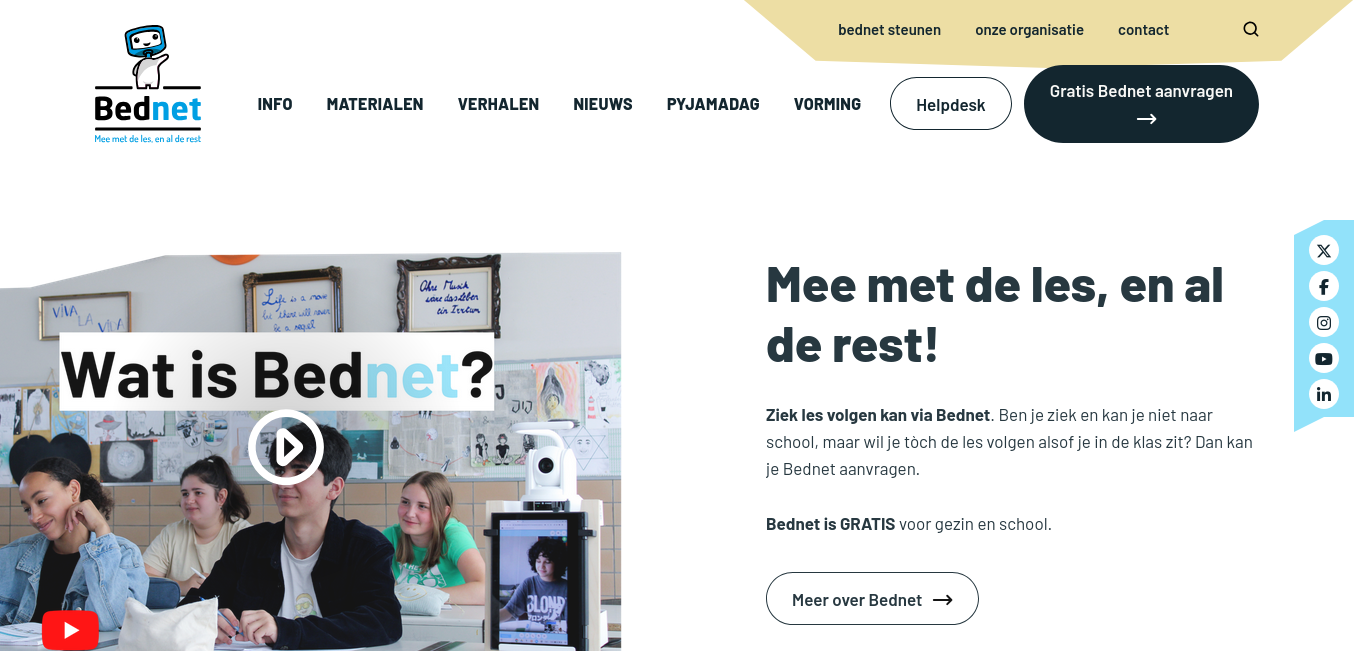Open the 'onze organisatie' link

click(1029, 30)
